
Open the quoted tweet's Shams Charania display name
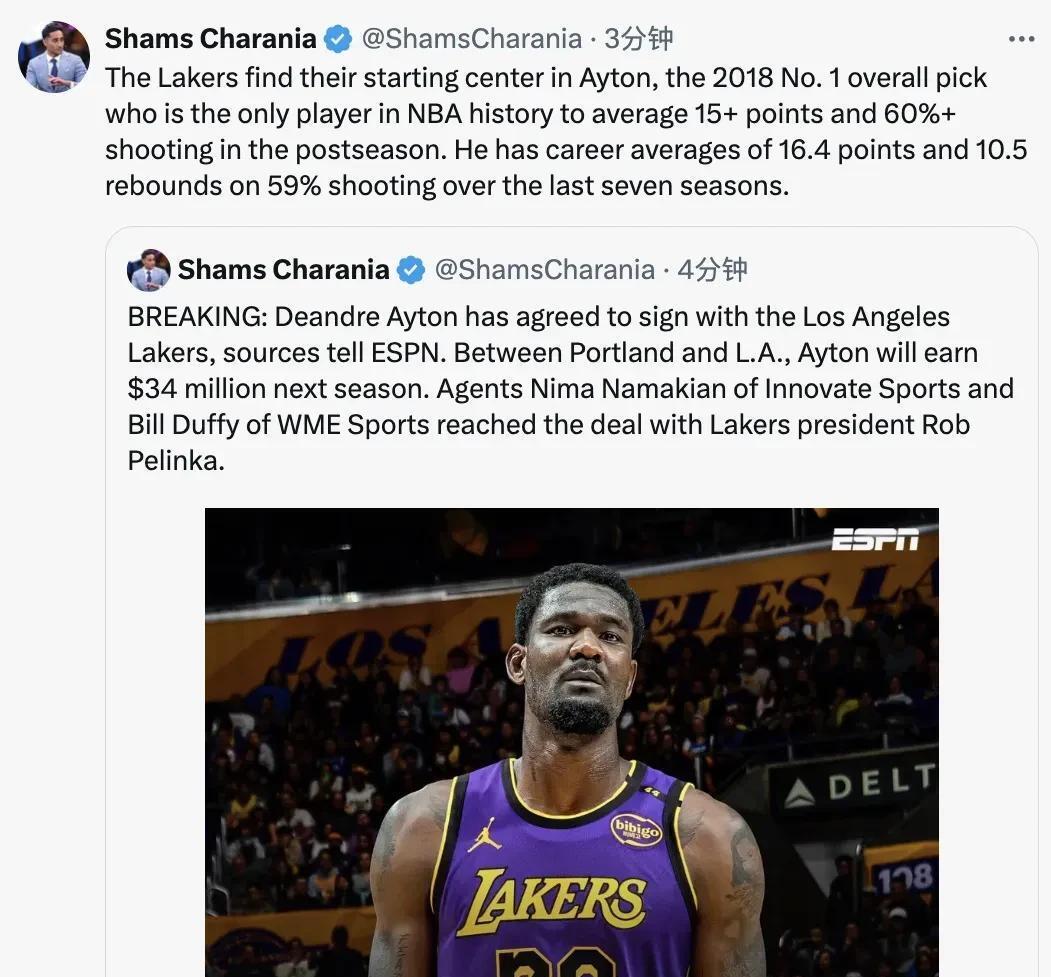click(x=283, y=270)
